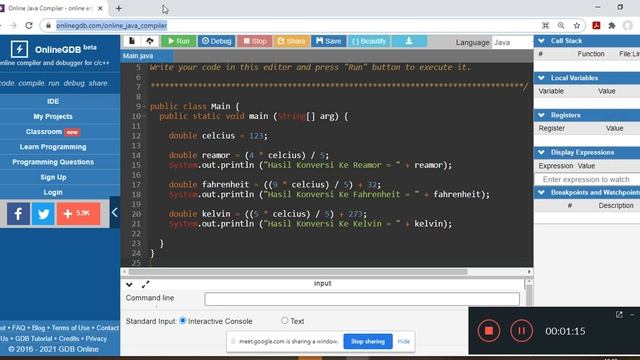Open Learn Programming in sidebar
The image size is (640, 360).
coord(53,147)
